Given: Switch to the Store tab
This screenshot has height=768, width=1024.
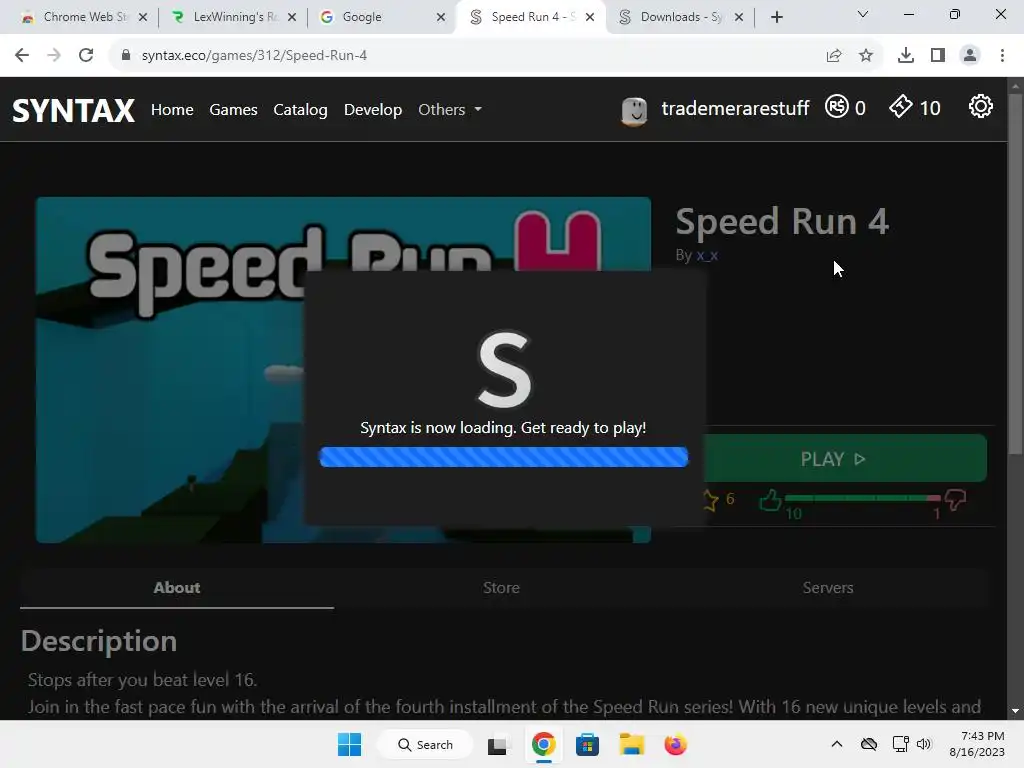Looking at the screenshot, I should [x=501, y=588].
